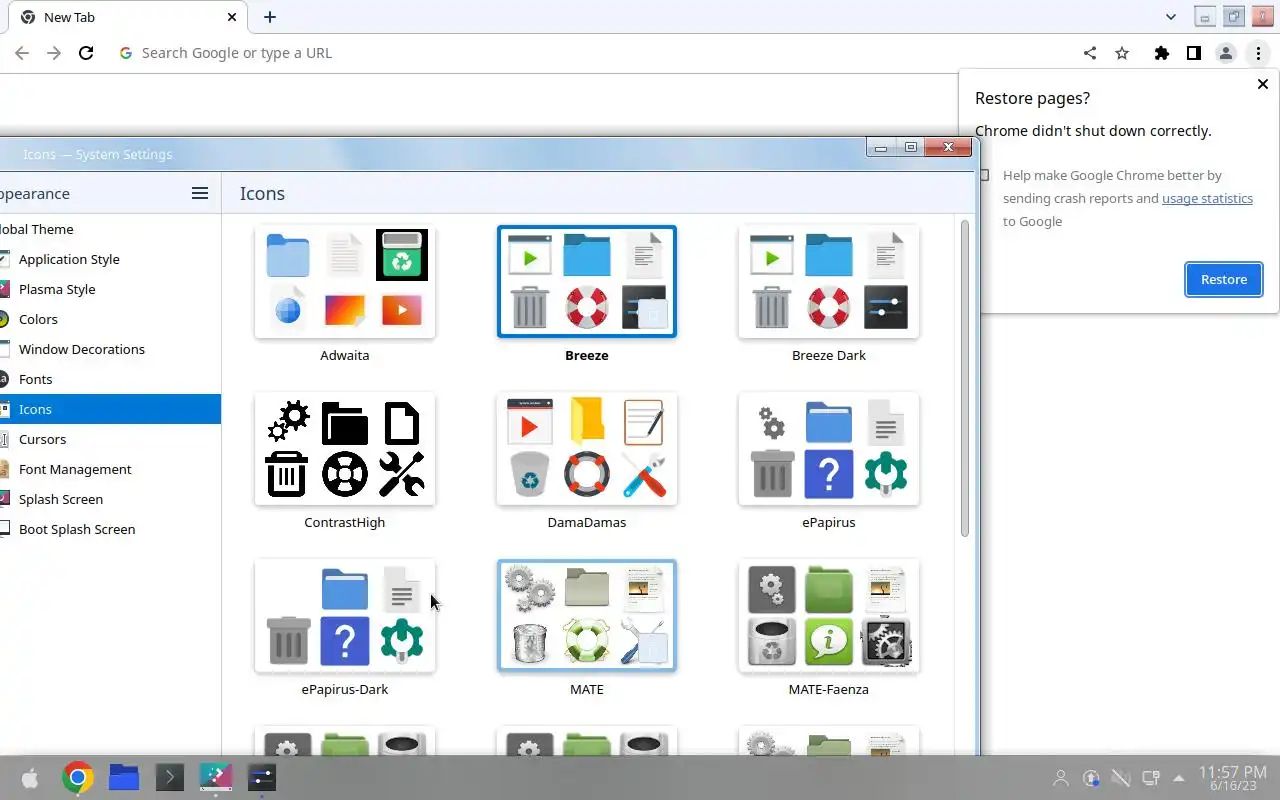Viewport: 1280px width, 800px height.
Task: Open Chrome three-dot menu
Action: pos(1258,53)
